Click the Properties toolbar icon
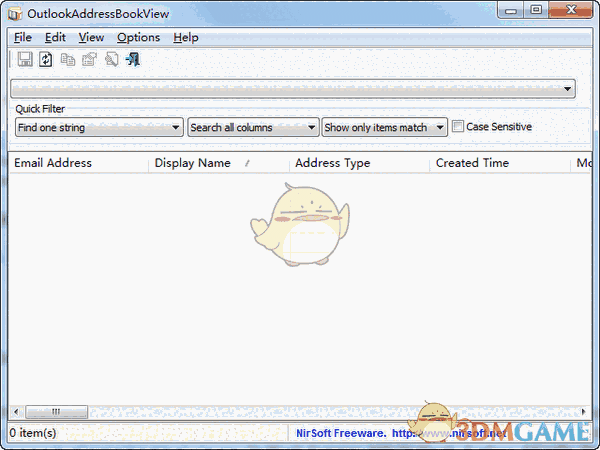This screenshot has width=600, height=450. tap(90, 60)
